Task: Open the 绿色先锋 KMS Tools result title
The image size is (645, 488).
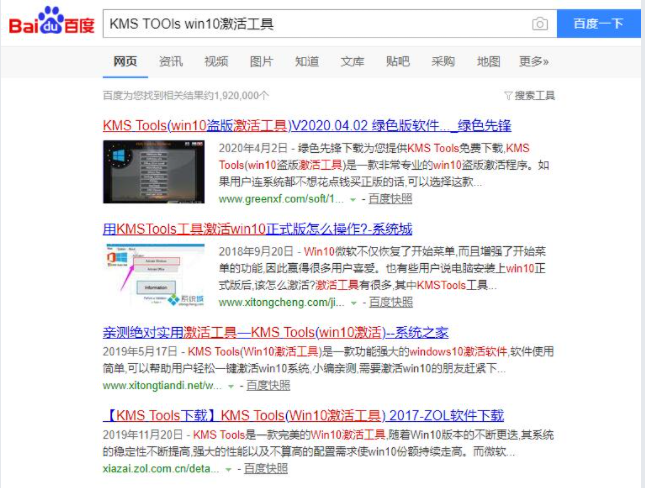Action: (307, 126)
